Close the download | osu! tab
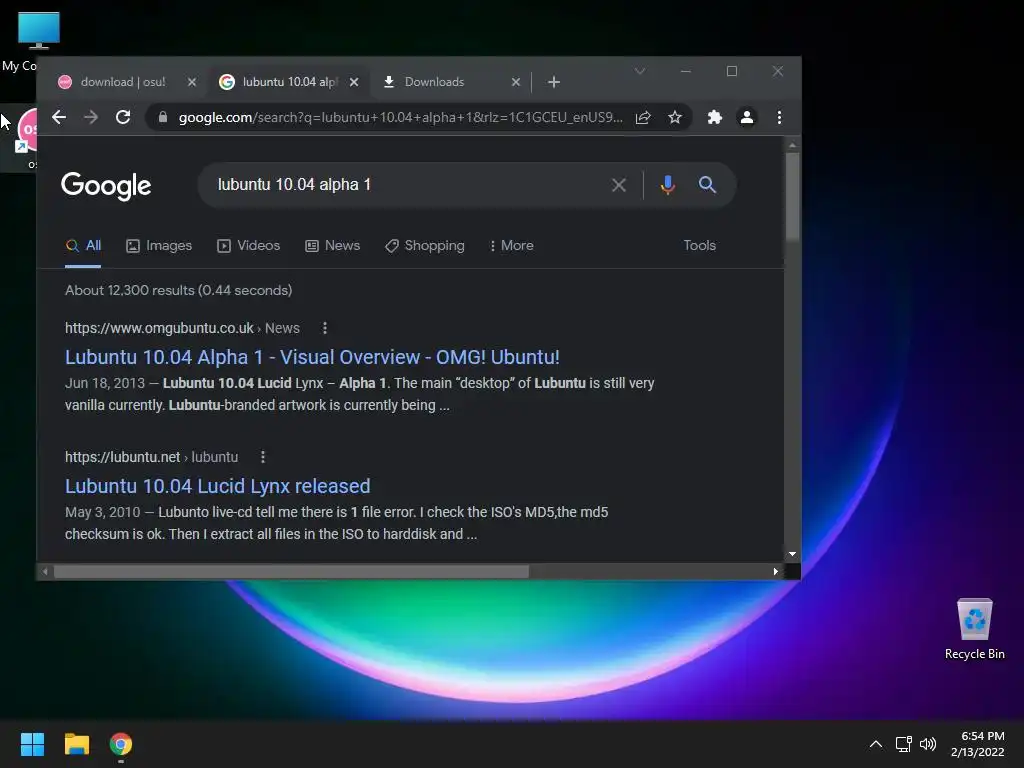 click(191, 82)
